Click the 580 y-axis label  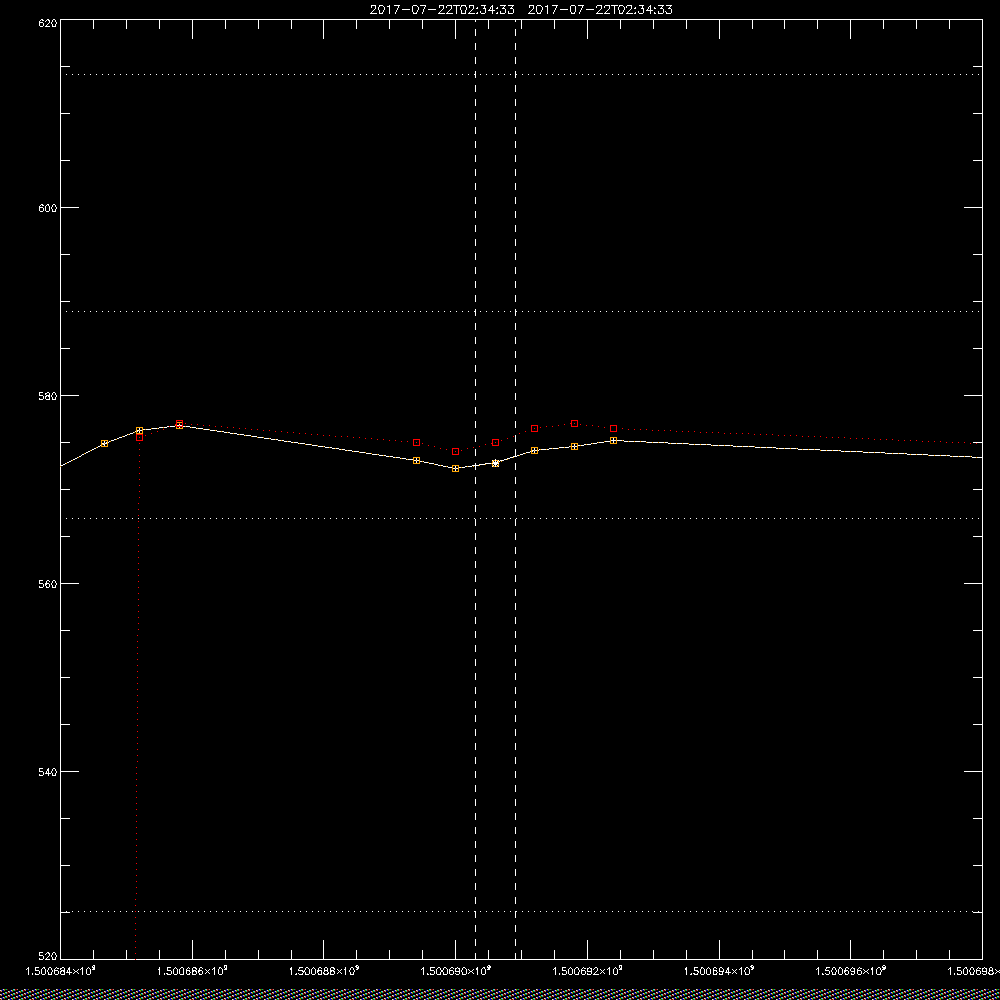pos(49,395)
